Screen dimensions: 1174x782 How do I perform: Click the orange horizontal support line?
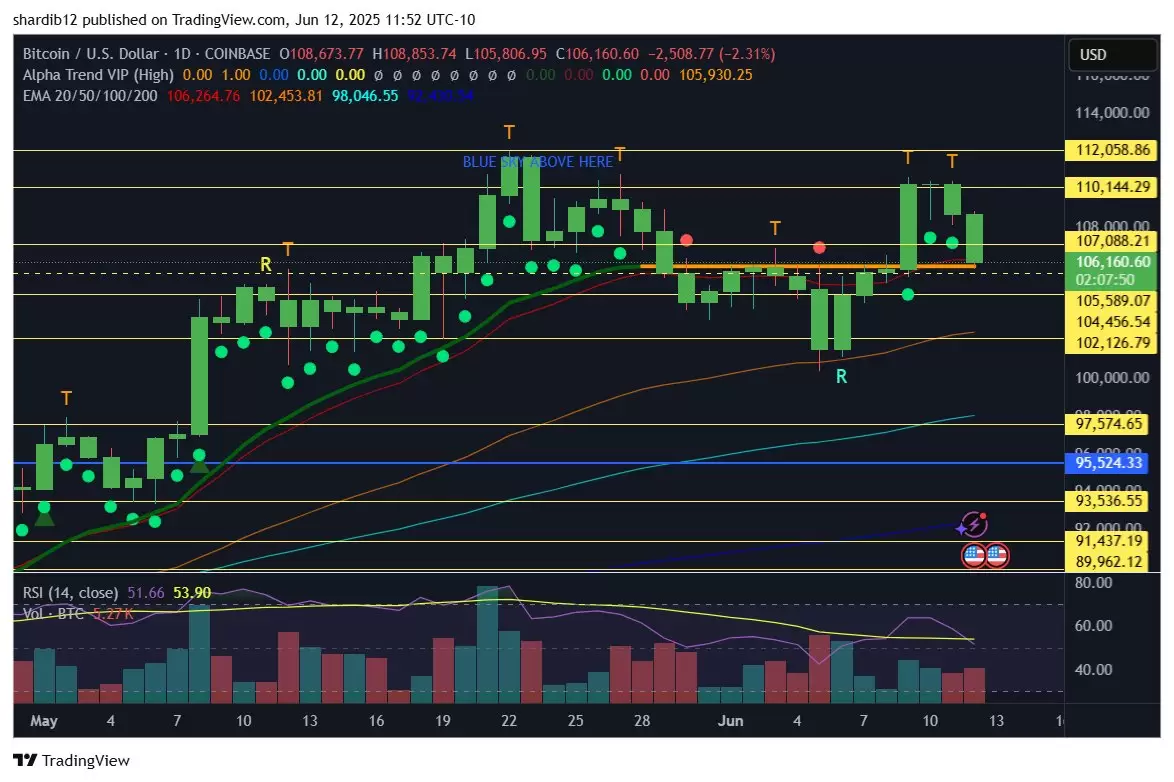tap(808, 266)
